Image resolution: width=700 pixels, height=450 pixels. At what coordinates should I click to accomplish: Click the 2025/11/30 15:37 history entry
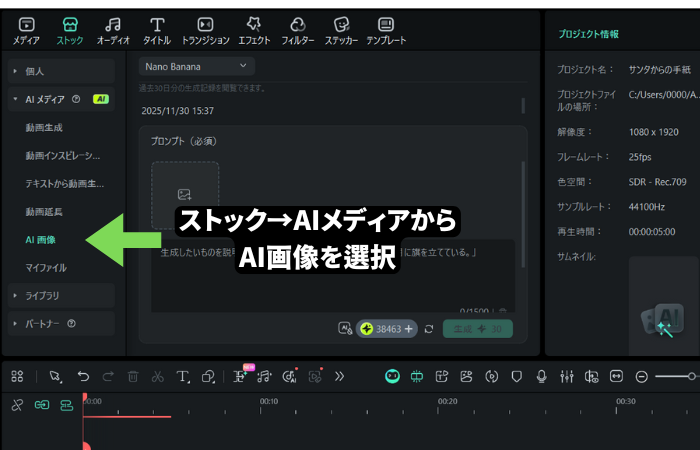(178, 111)
